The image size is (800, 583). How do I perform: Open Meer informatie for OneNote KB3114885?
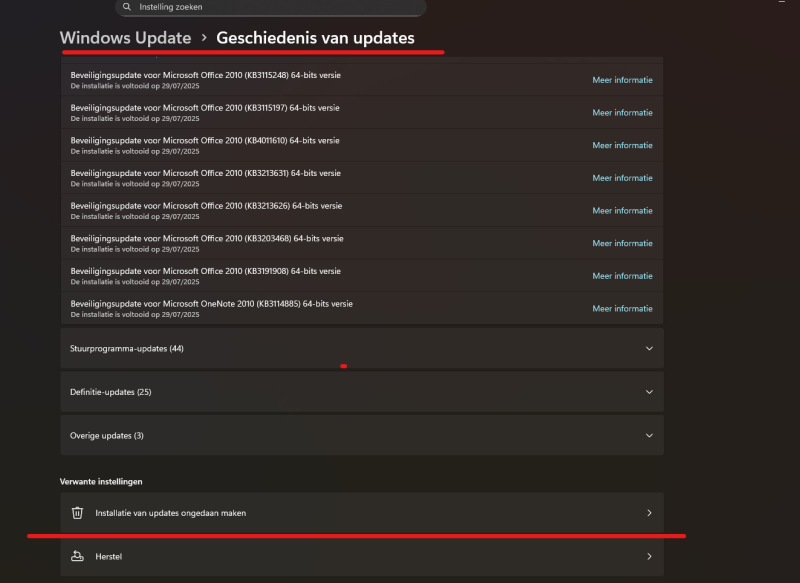tap(622, 309)
